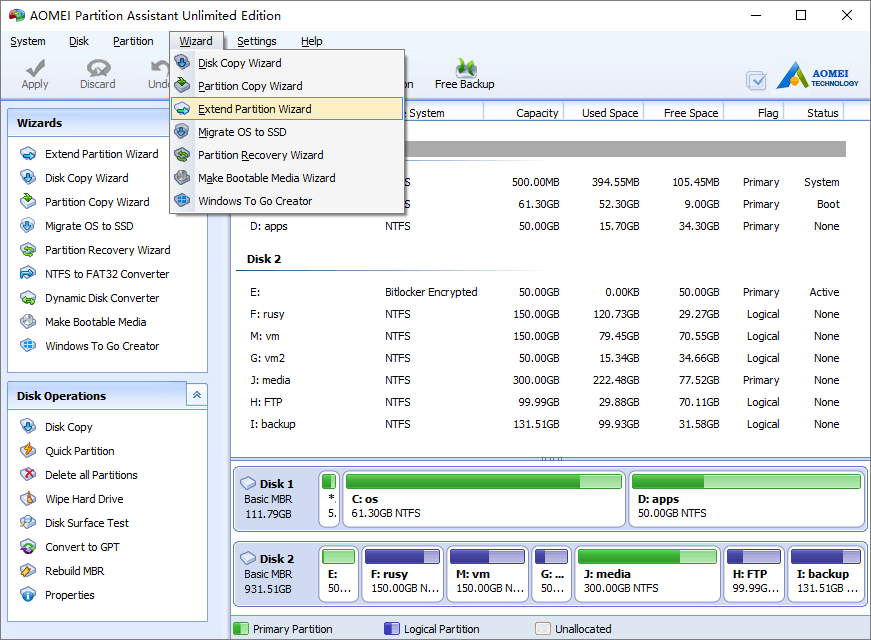Click the Rebuild MBR icon
The height and width of the screenshot is (640, 871).
pos(28,571)
